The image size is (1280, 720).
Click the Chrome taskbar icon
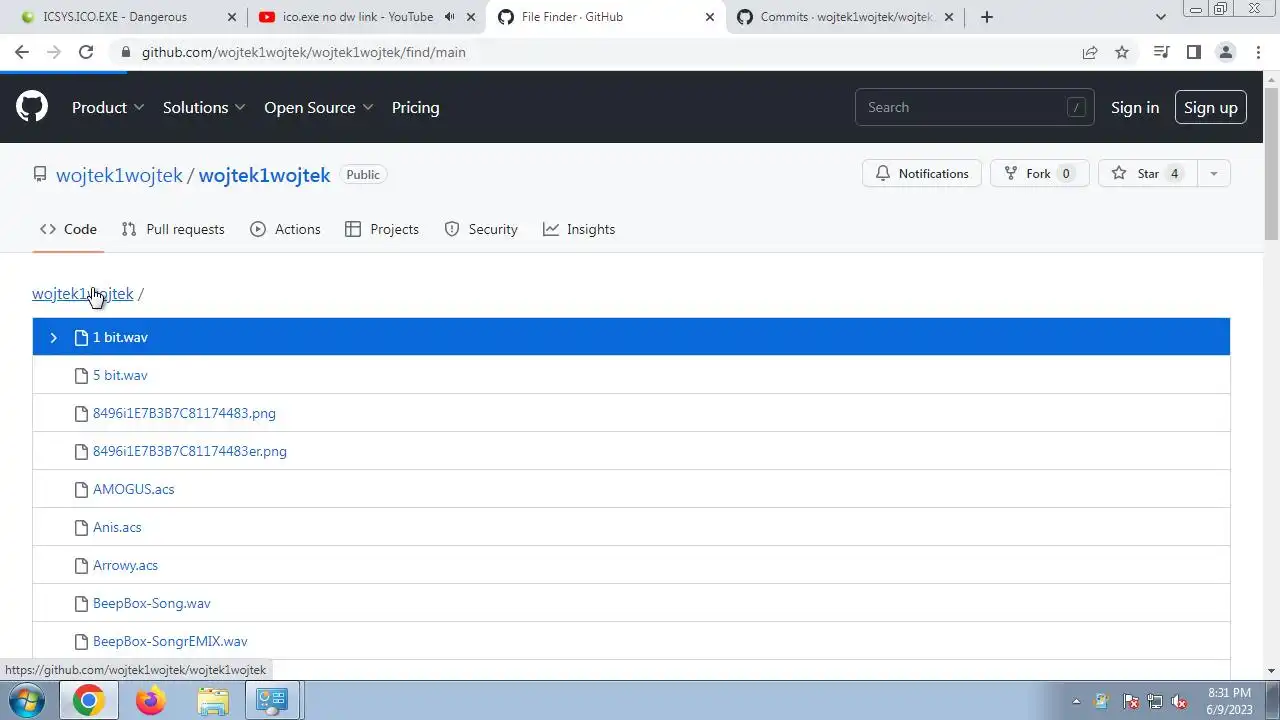click(x=88, y=700)
